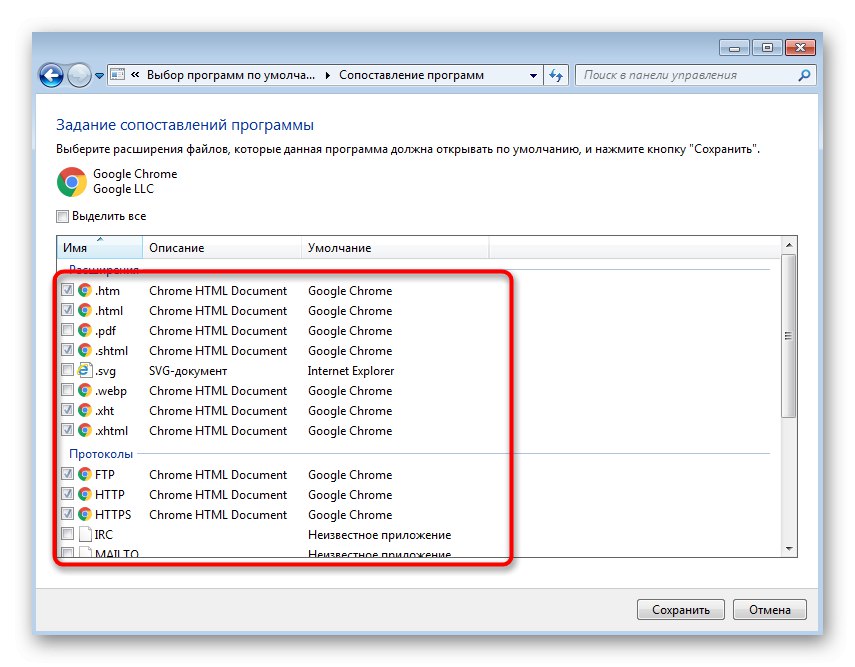Check the .webp extension checkbox

67,391
